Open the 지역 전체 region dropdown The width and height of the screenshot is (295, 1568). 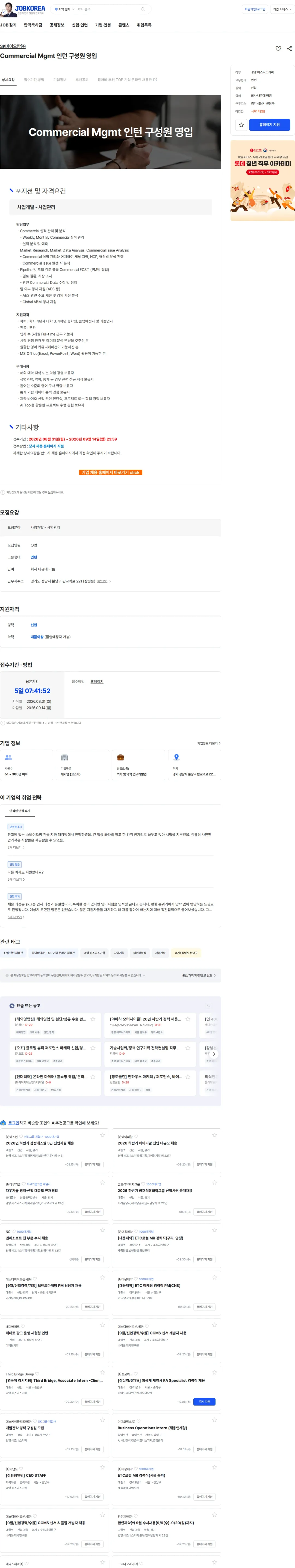(64, 9)
